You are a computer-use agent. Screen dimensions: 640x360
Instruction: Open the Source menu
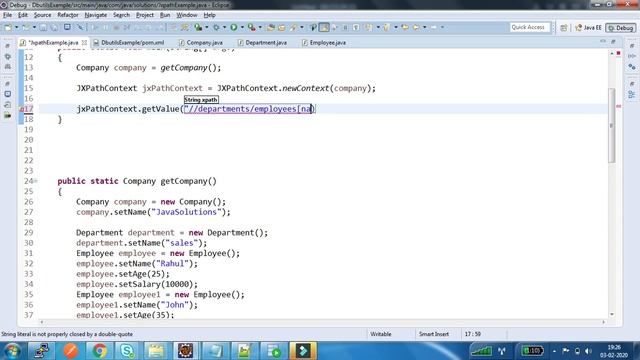click(x=42, y=15)
